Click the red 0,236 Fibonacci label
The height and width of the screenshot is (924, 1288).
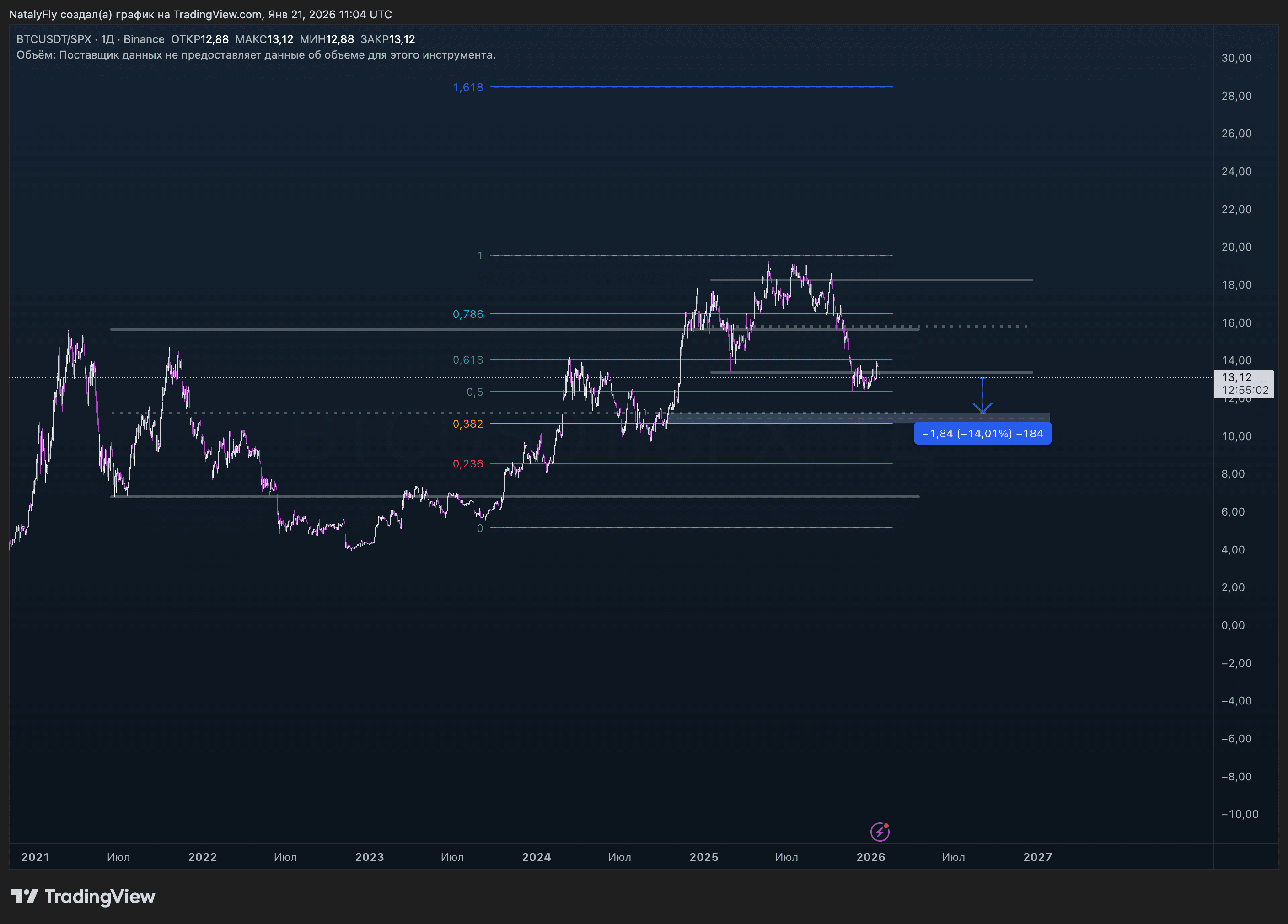click(467, 464)
